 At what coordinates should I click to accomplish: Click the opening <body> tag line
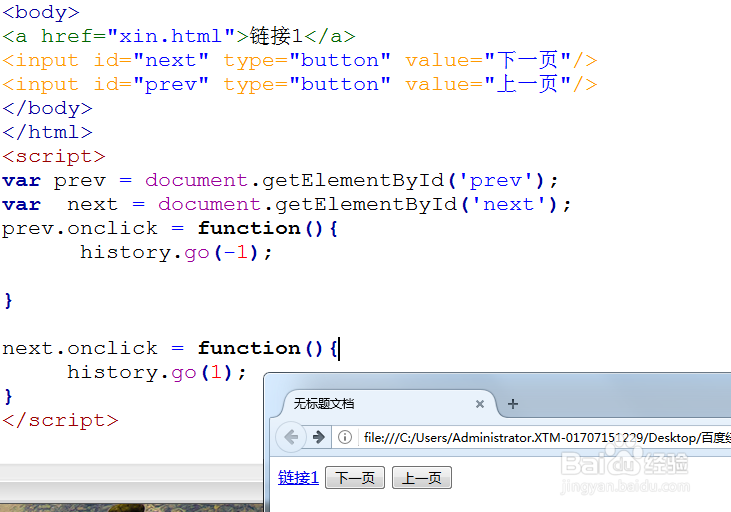(x=41, y=12)
